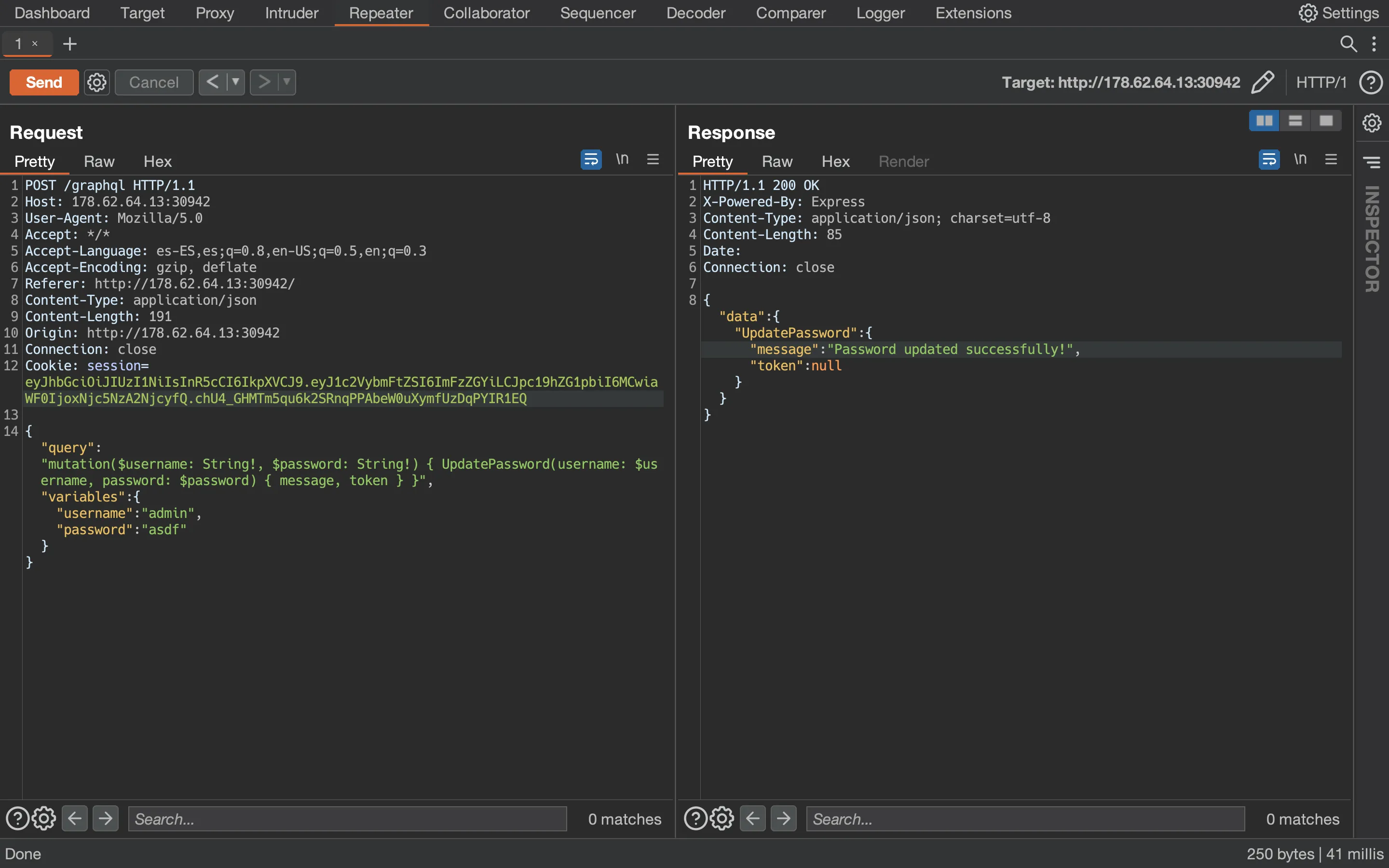The image size is (1389, 868).
Task: Open the Decoder tab
Action: click(695, 13)
